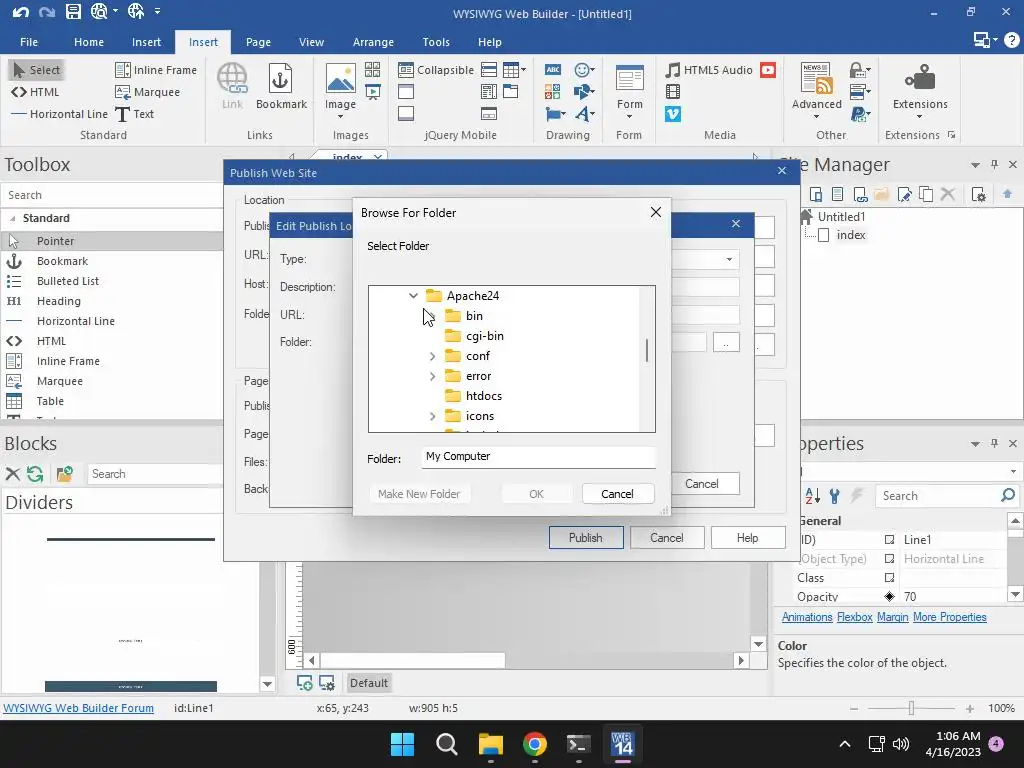The height and width of the screenshot is (768, 1024).
Task: Toggle the index page checkbox in Site Manager
Action: 824,235
